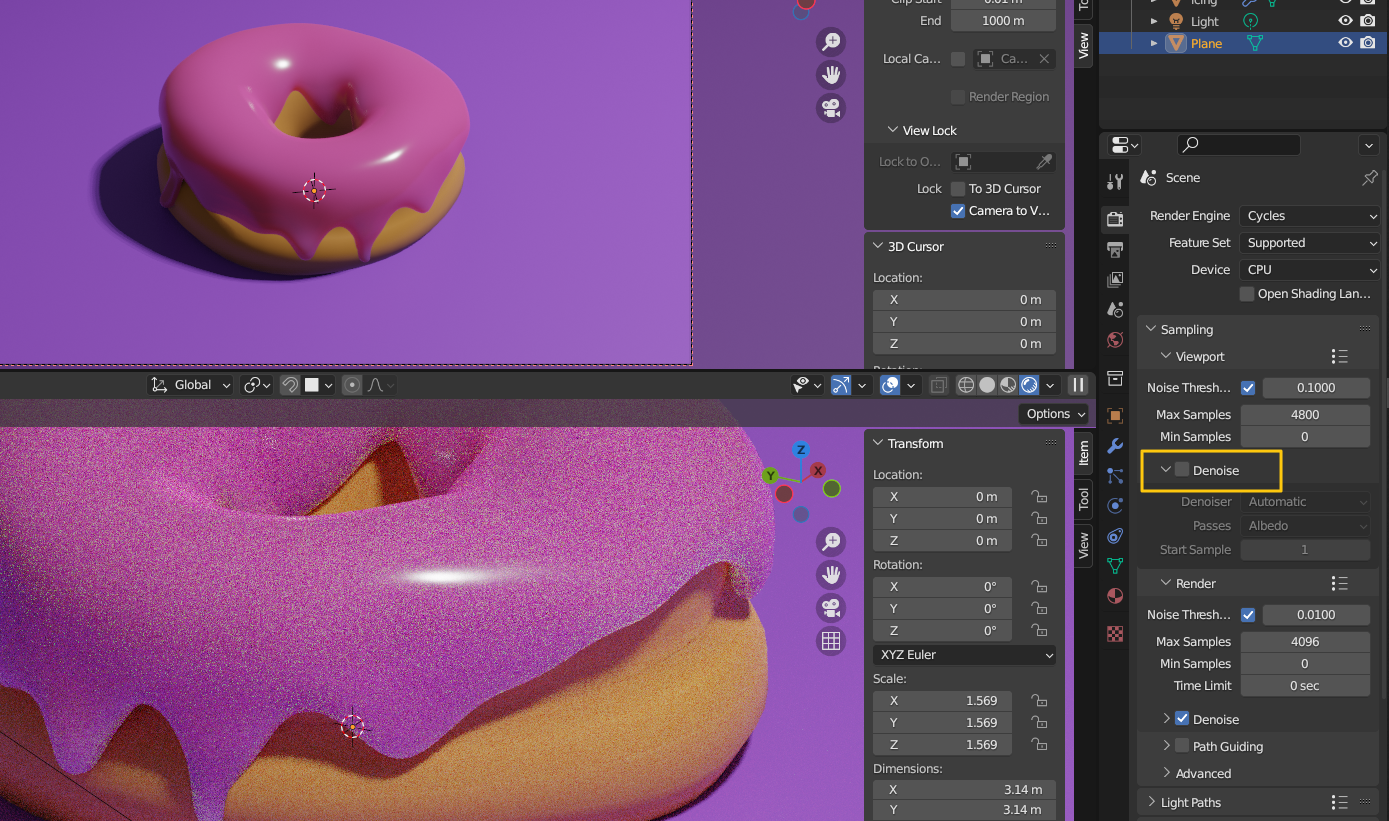
Task: Open the Physics properties tab
Action: [1115, 506]
